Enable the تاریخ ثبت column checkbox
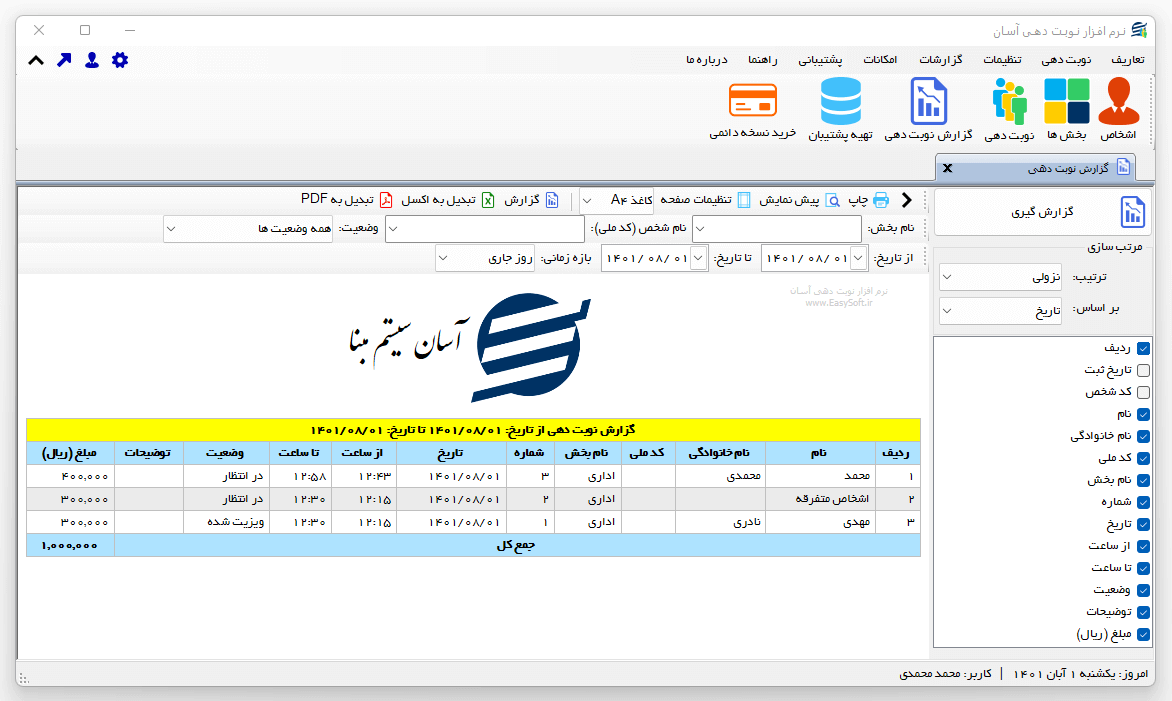 [1143, 370]
